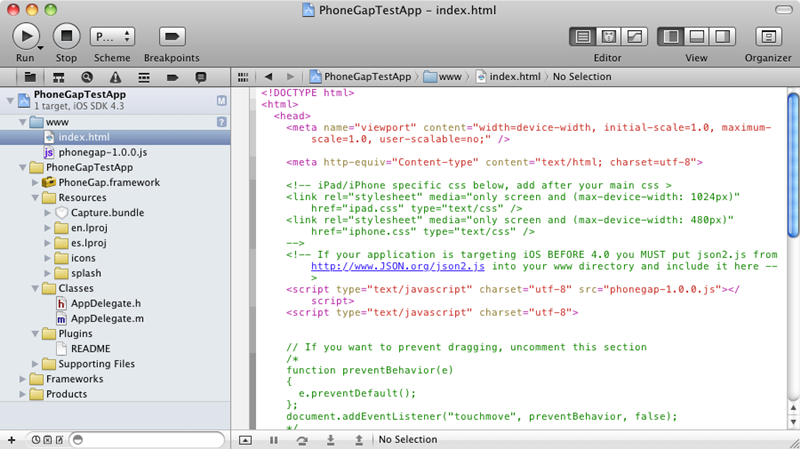The image size is (800, 449).
Task: Collapse the www folder
Action: pyautogui.click(x=22, y=122)
